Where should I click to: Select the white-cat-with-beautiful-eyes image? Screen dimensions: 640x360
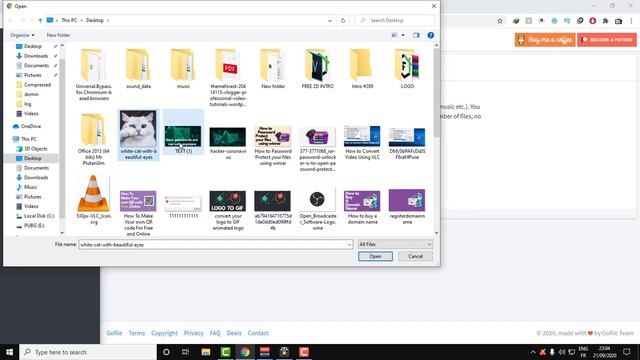pyautogui.click(x=138, y=135)
